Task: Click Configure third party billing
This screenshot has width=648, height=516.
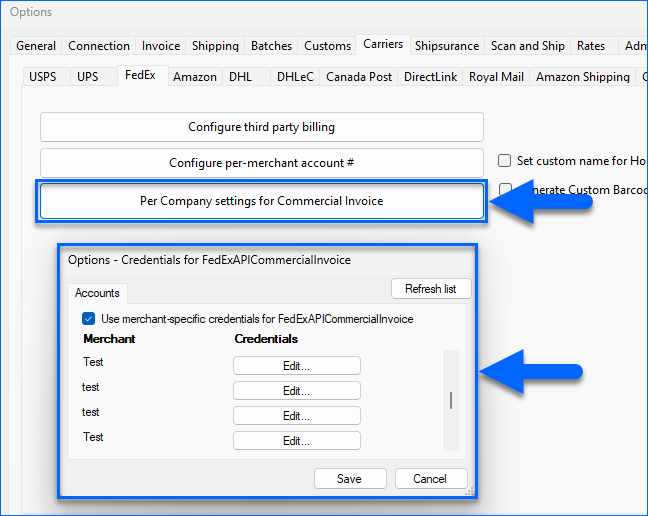Action: [x=262, y=127]
